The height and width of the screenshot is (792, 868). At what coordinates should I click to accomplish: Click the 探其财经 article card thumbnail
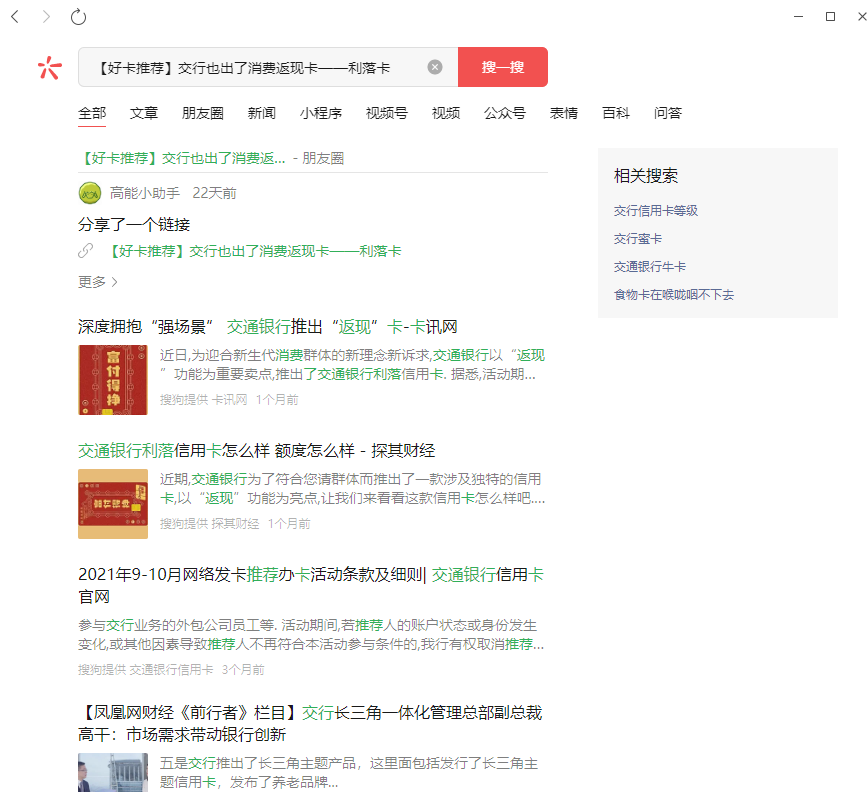[113, 504]
